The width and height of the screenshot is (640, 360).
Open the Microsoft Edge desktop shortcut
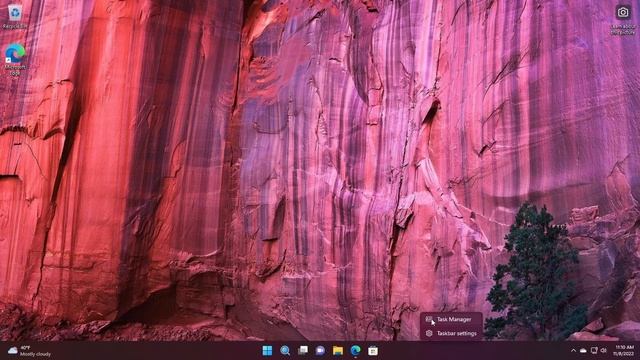(x=15, y=60)
